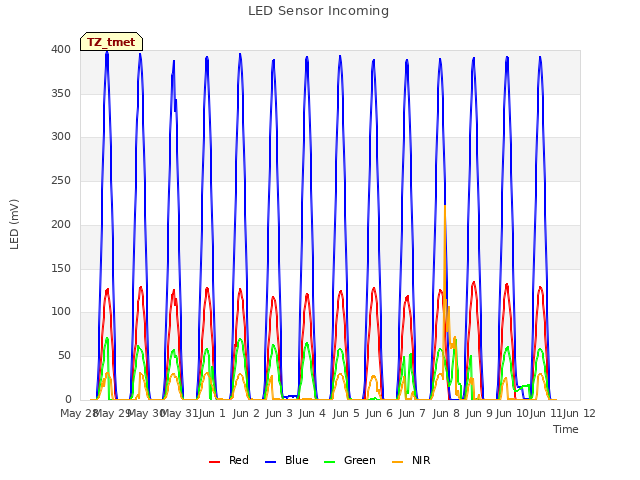This screenshot has width=640, height=480.
Task: Click the Red legend entry
Action: [x=229, y=460]
